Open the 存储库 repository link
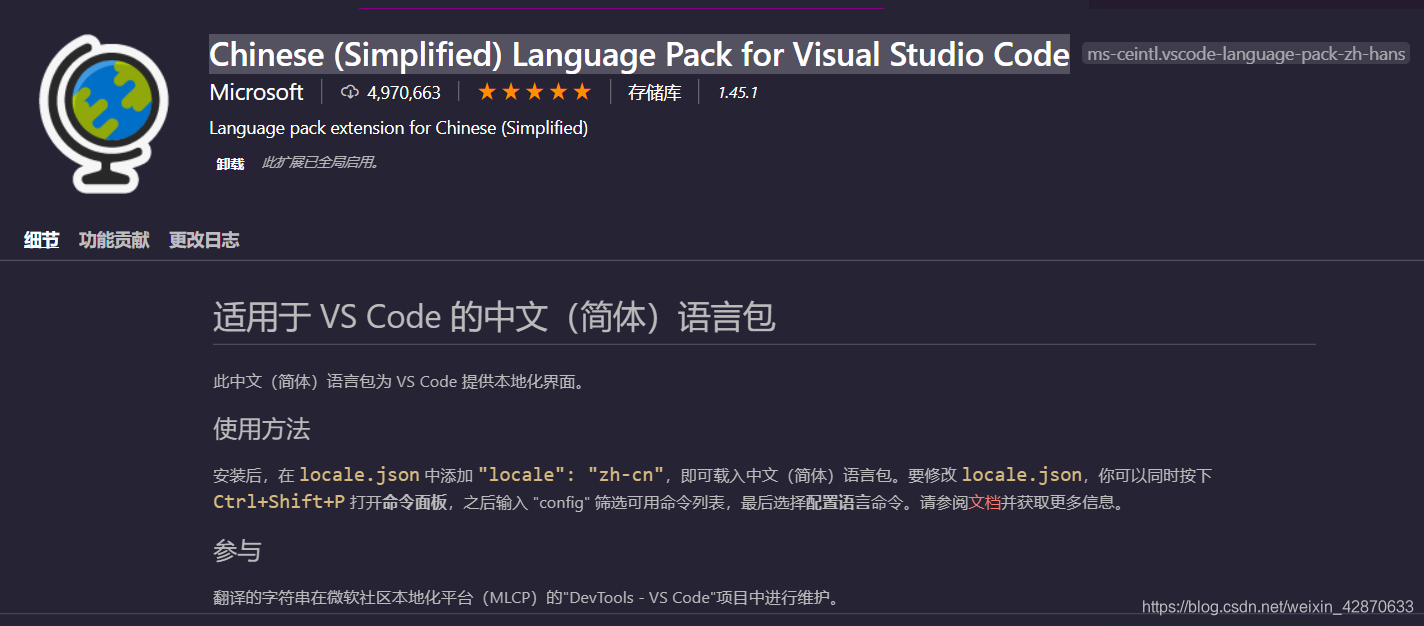Viewport: 1424px width, 626px height. click(654, 93)
